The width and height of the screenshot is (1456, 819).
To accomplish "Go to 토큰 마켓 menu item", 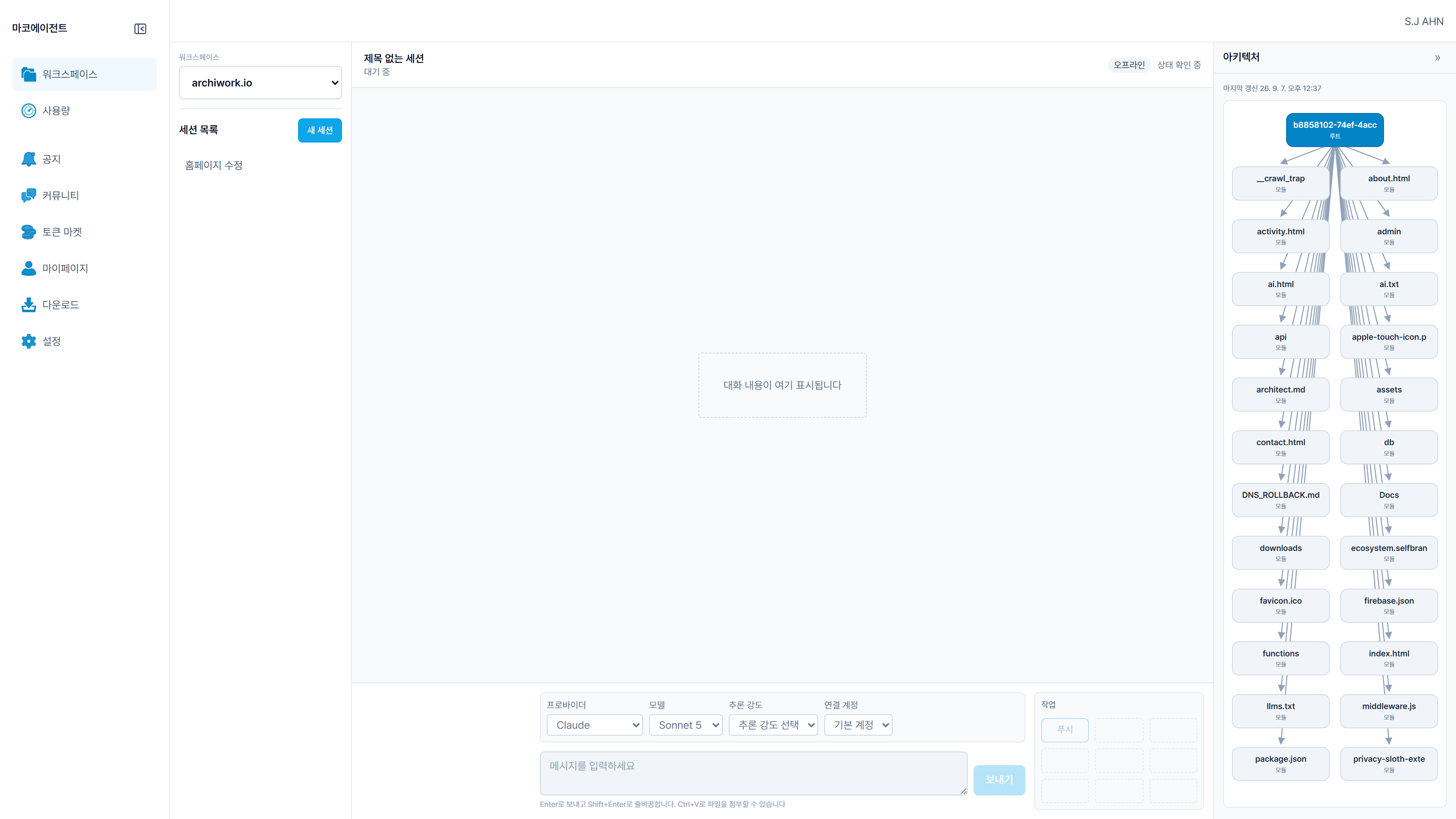I will tap(85, 232).
